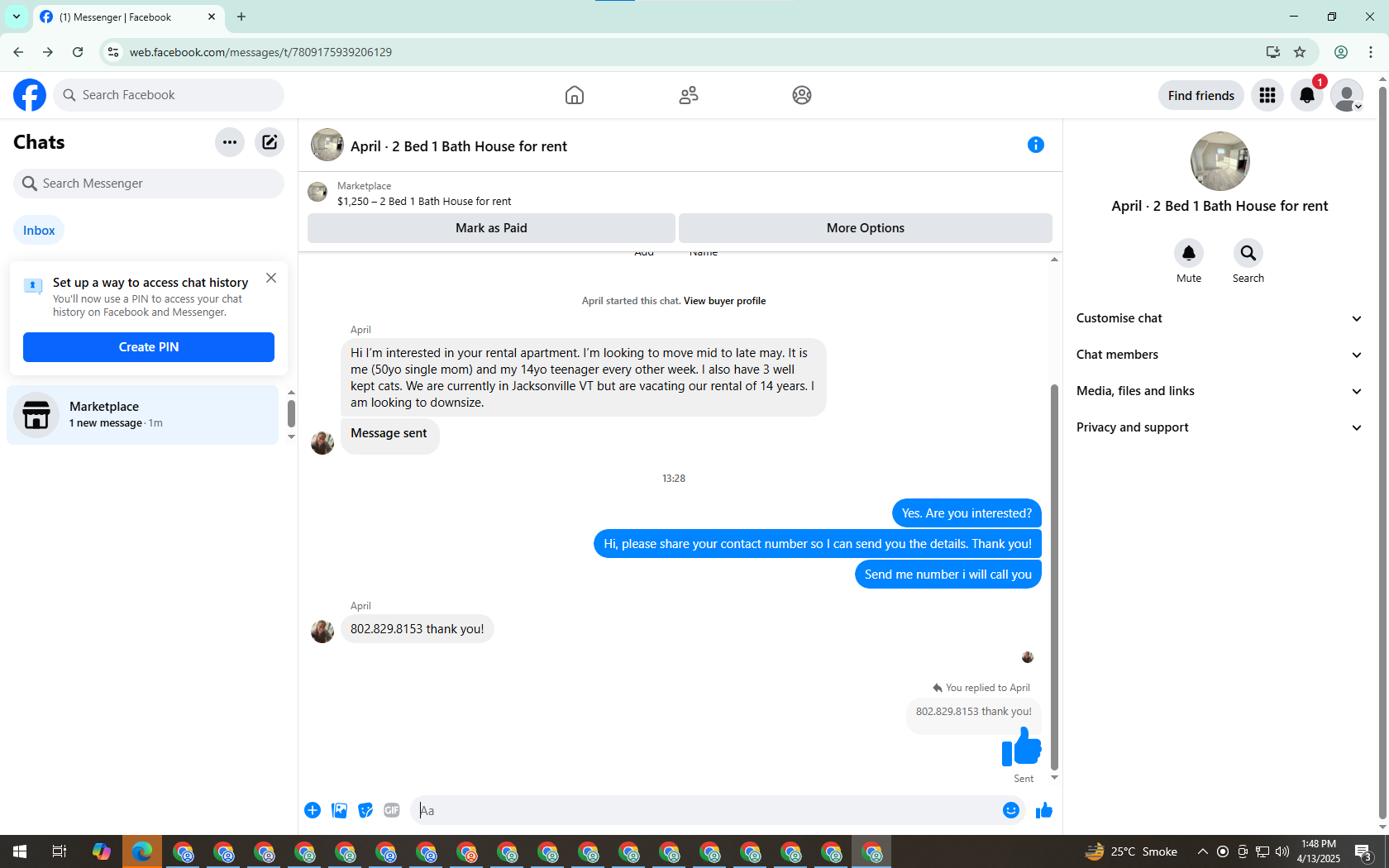Open Chats options three-dots button
This screenshot has height=868, width=1389.
point(230,142)
